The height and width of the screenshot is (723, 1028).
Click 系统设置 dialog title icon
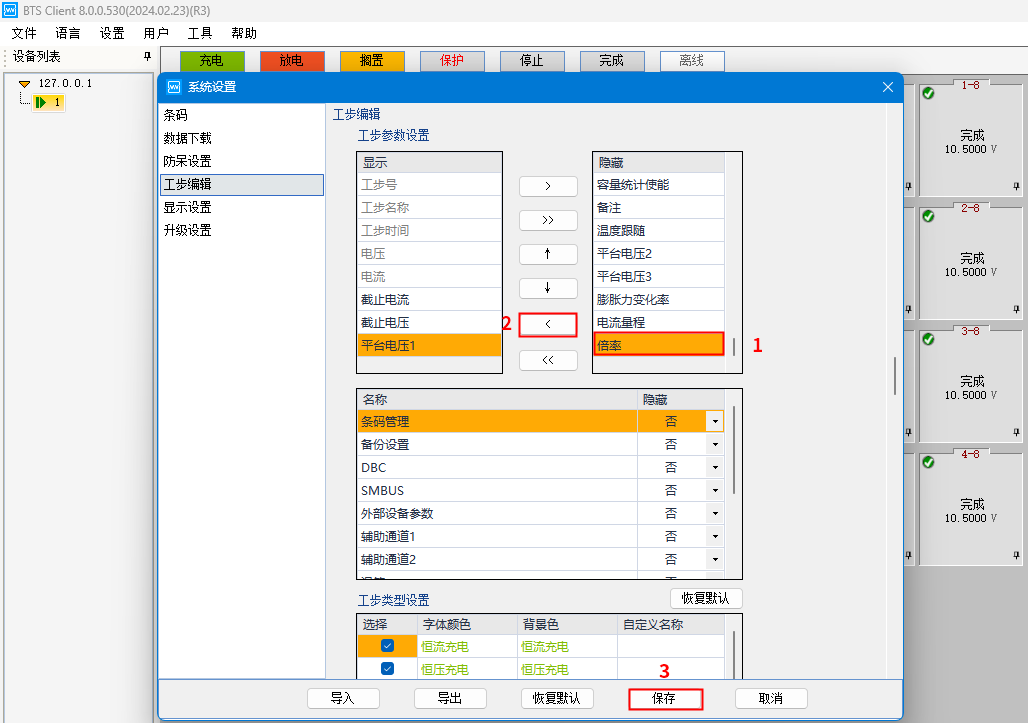click(174, 87)
